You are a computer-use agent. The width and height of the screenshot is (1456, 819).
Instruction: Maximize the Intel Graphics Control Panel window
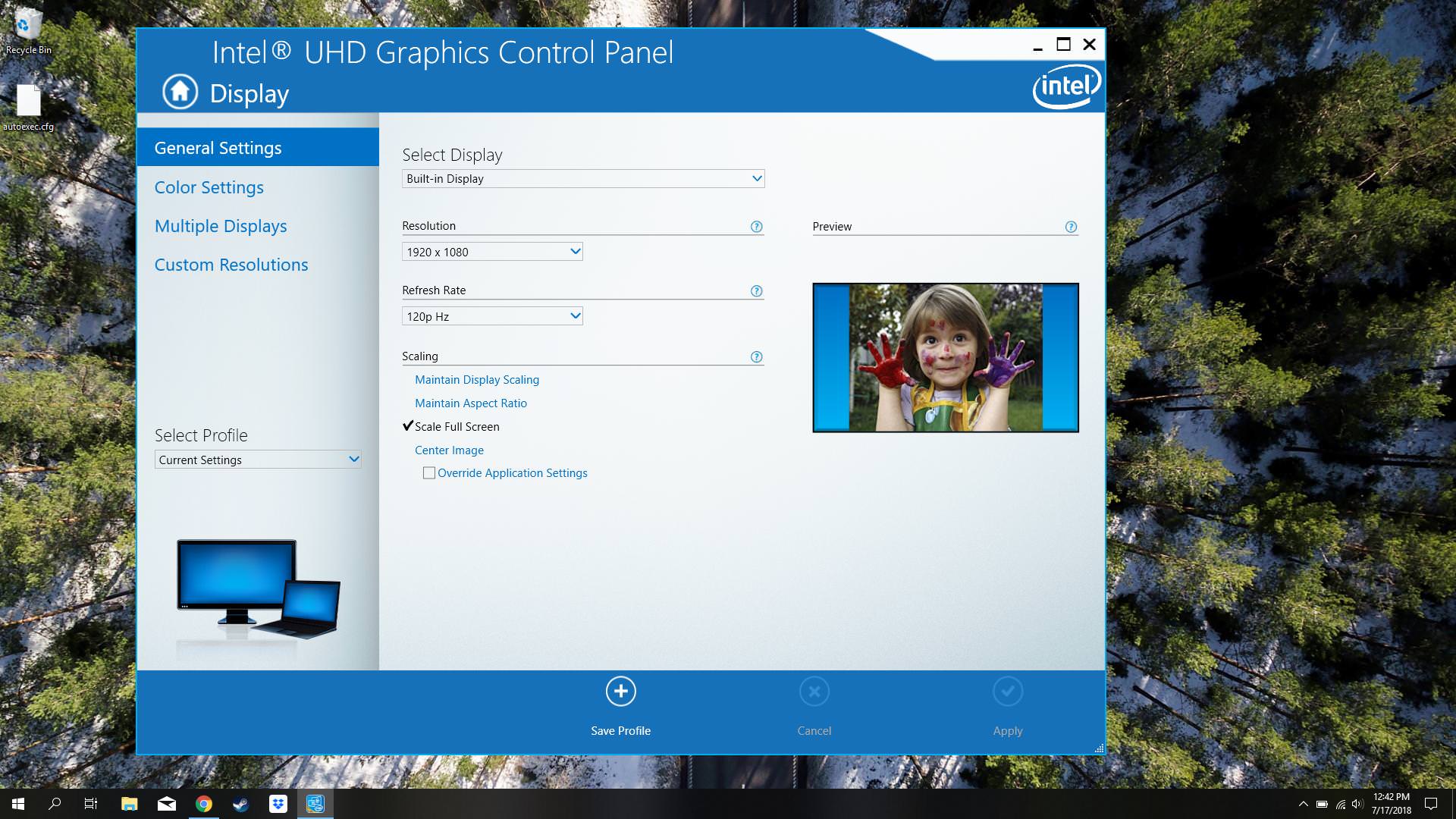(1063, 45)
